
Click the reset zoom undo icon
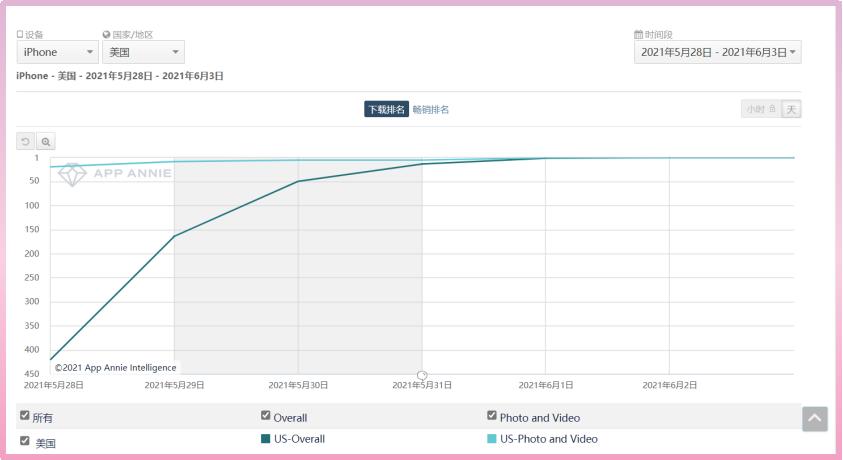(25, 142)
